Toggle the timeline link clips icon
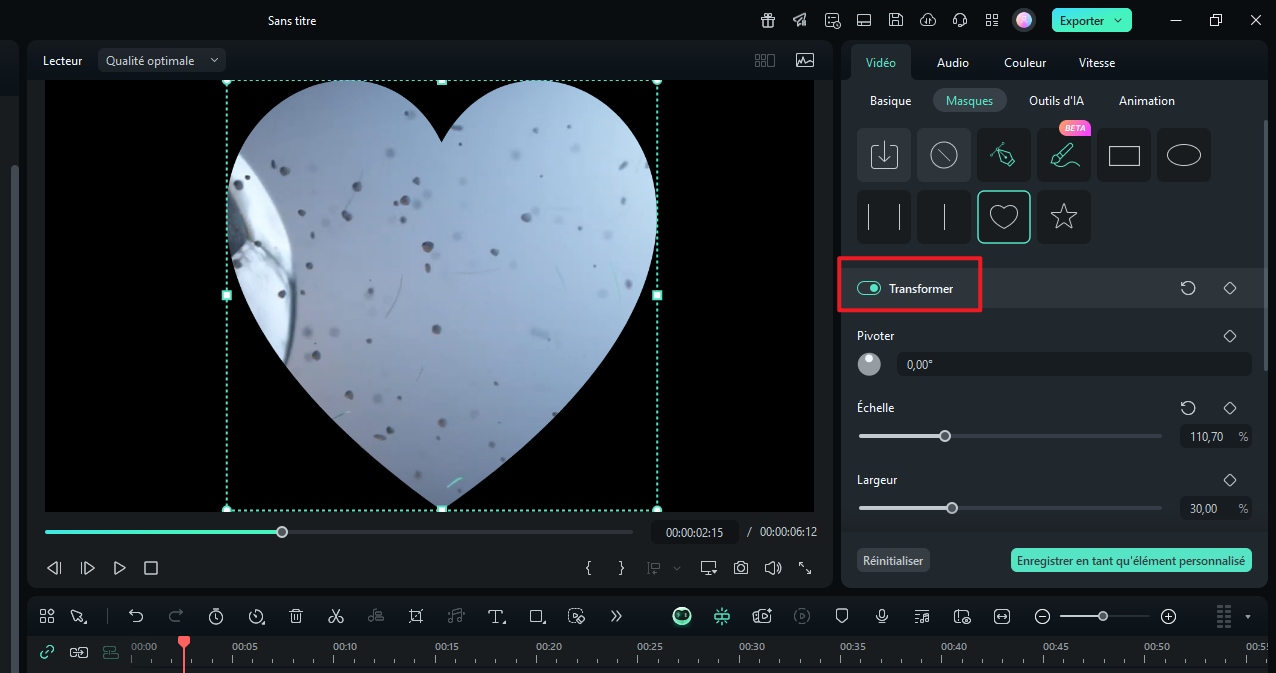This screenshot has height=673, width=1276. tap(47, 652)
